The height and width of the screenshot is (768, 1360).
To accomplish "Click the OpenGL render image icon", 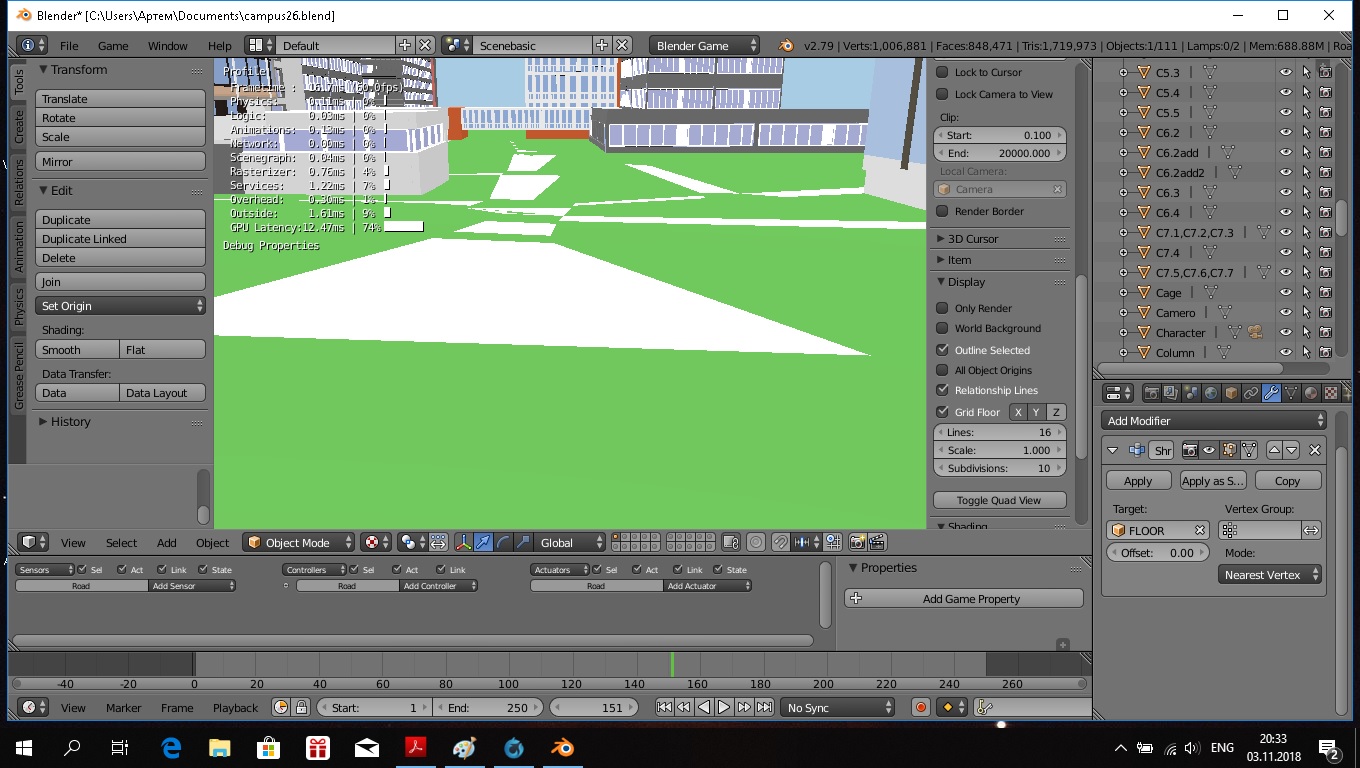I will pyautogui.click(x=856, y=542).
